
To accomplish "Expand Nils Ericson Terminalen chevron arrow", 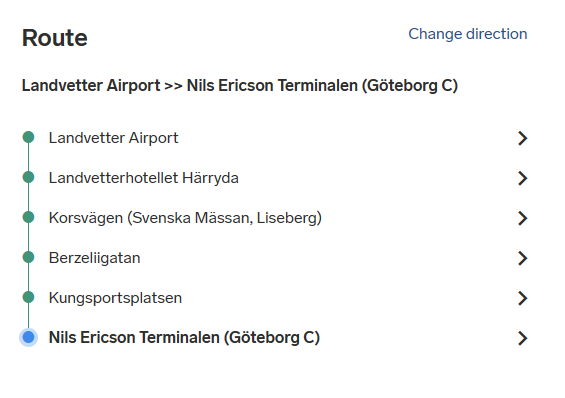I will [x=522, y=338].
